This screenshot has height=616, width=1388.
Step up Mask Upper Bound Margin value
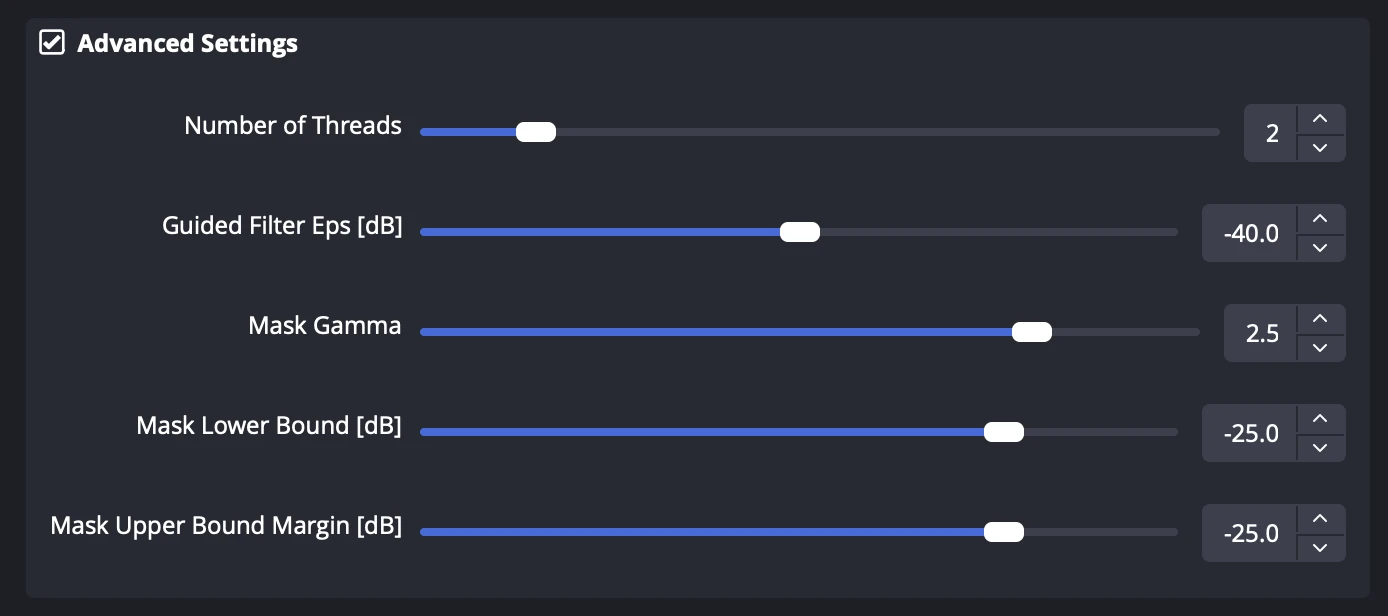point(1320,519)
